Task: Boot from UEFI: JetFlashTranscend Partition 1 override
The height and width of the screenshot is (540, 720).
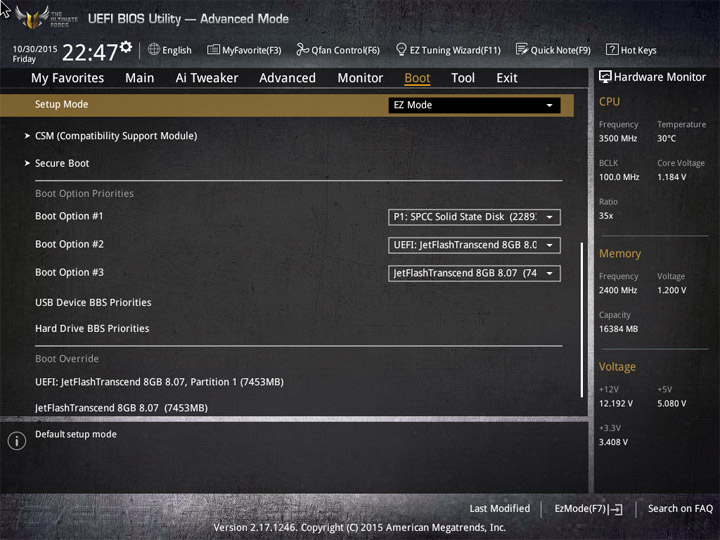Action: [159, 382]
